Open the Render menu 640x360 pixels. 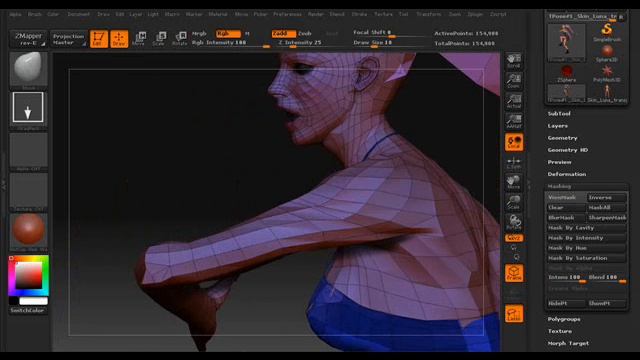coord(316,14)
